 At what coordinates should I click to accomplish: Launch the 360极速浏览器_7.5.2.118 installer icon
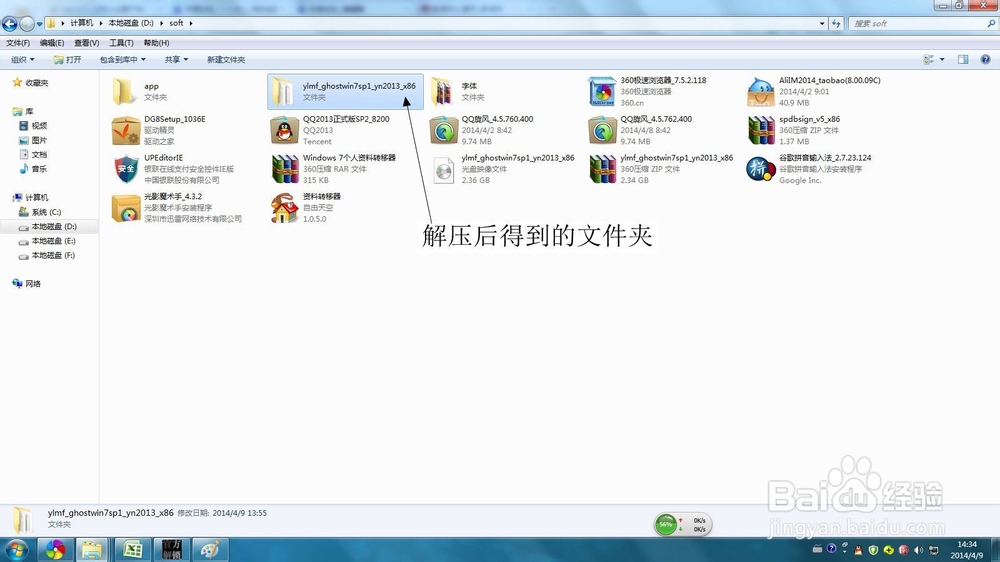(601, 92)
